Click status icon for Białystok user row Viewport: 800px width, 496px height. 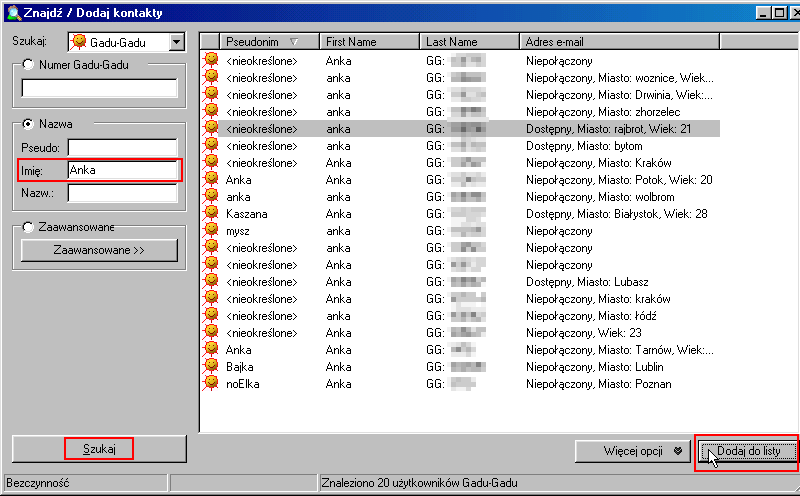[x=211, y=214]
